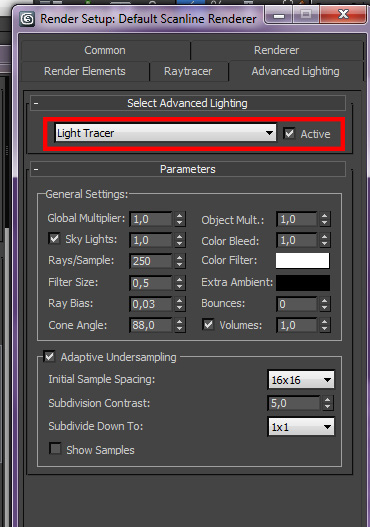The image size is (370, 527).
Task: Click the Subdivision Contrast spinner arrows
Action: (328, 403)
